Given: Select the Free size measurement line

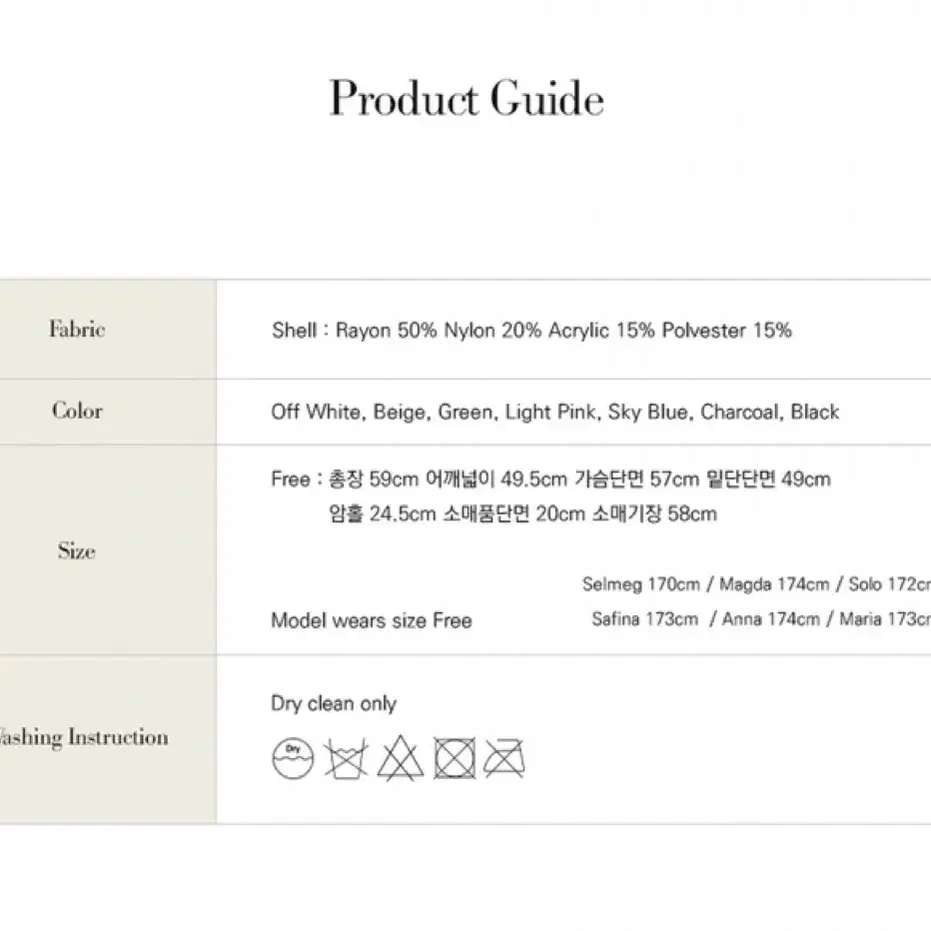Looking at the screenshot, I should [x=551, y=479].
